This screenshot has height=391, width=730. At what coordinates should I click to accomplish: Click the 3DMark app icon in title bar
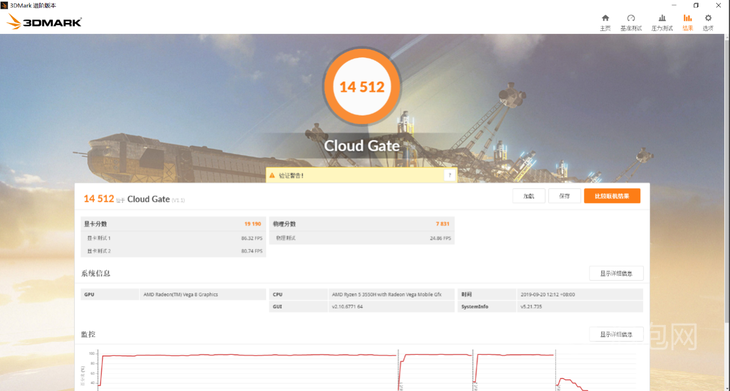pyautogui.click(x=4, y=5)
